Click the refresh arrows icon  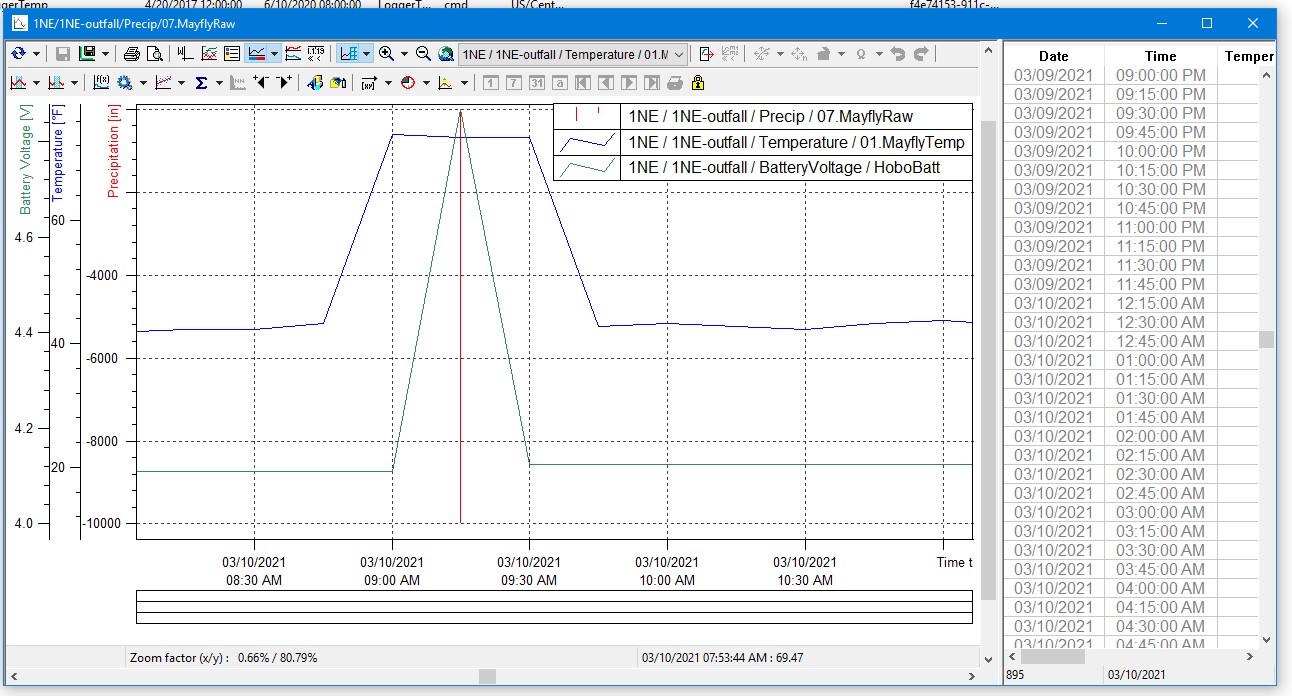tap(19, 54)
